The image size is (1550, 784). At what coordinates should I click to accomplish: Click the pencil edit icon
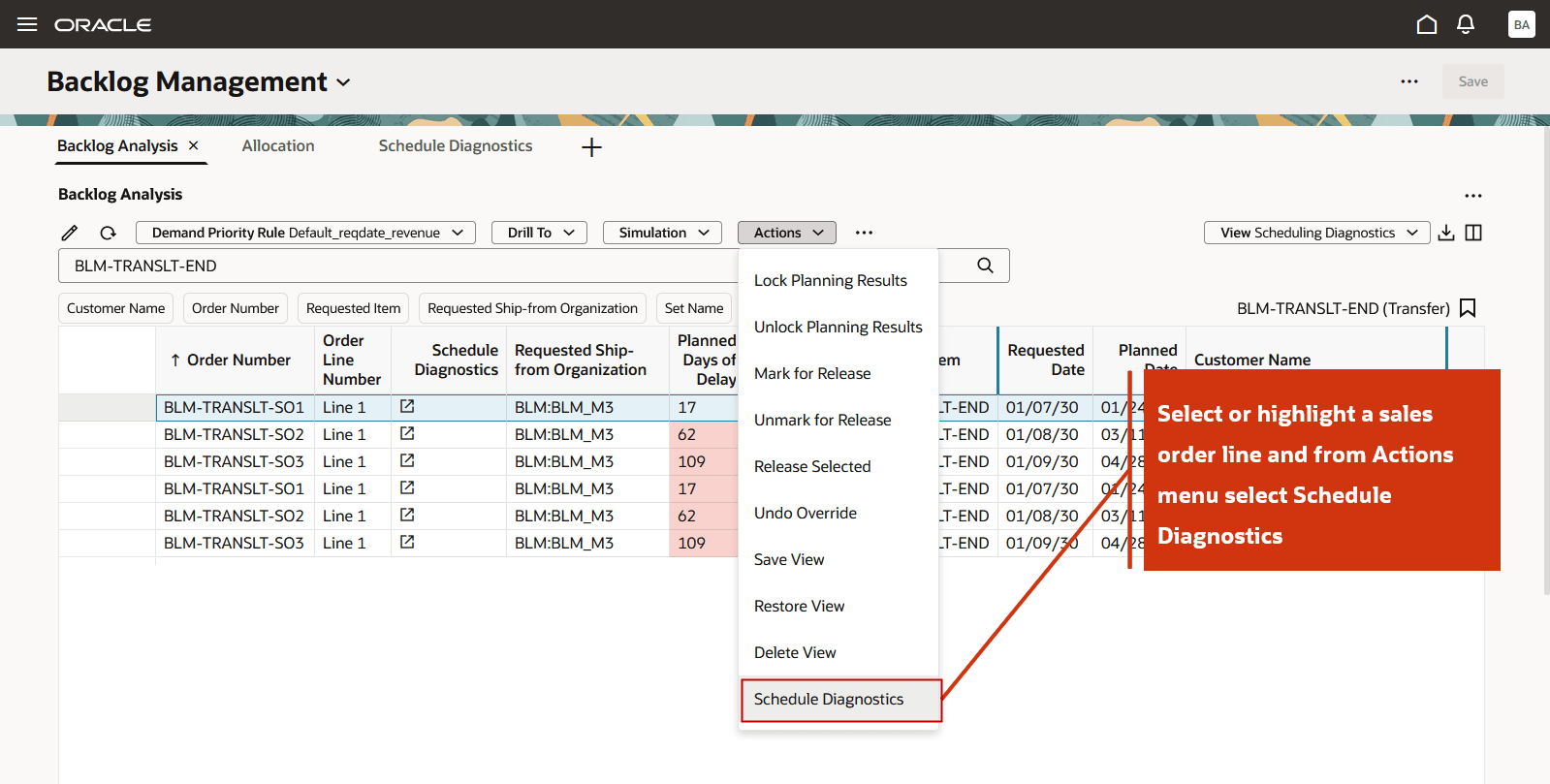pyautogui.click(x=70, y=233)
